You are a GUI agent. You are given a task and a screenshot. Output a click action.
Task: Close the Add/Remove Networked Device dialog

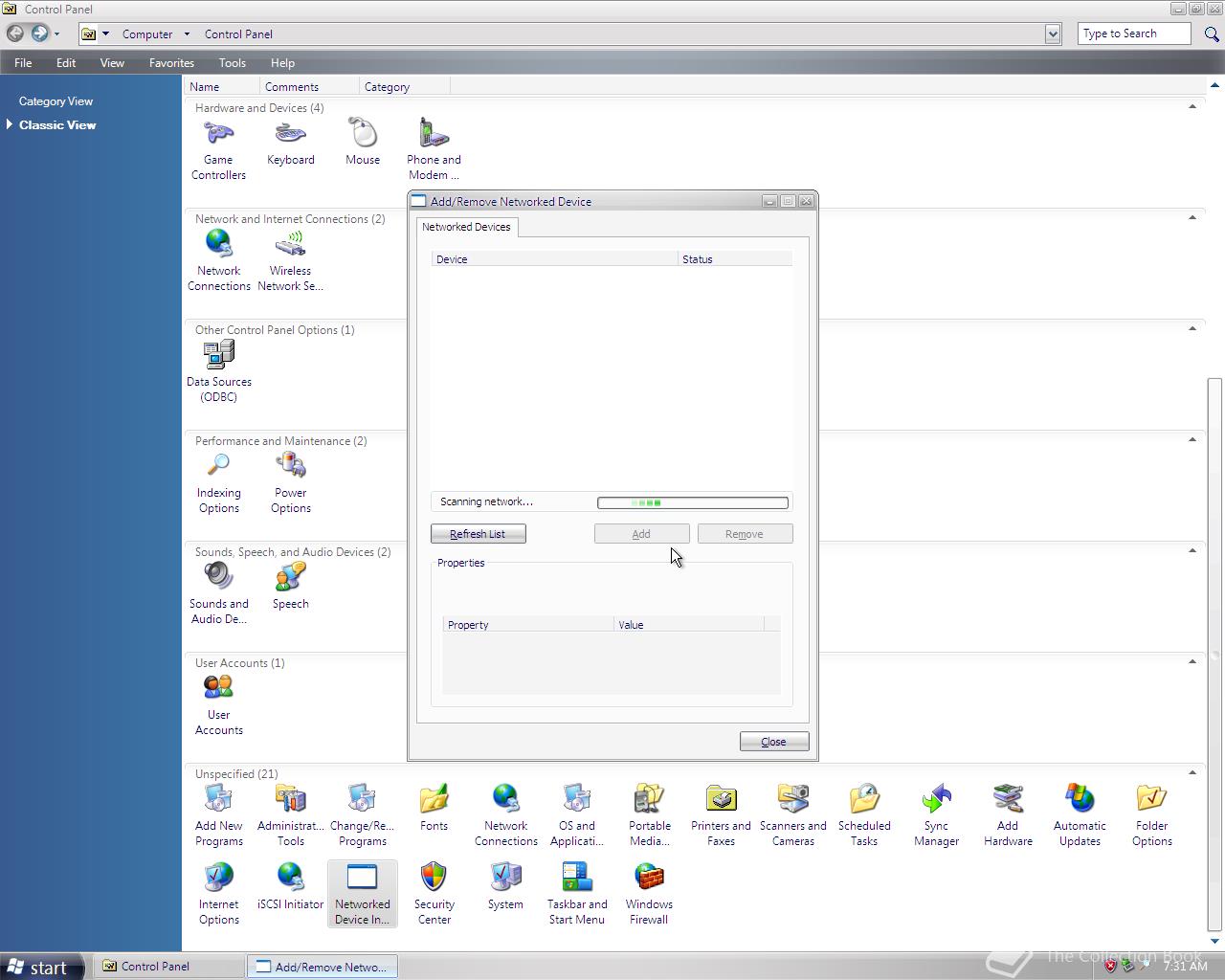pyautogui.click(x=773, y=741)
